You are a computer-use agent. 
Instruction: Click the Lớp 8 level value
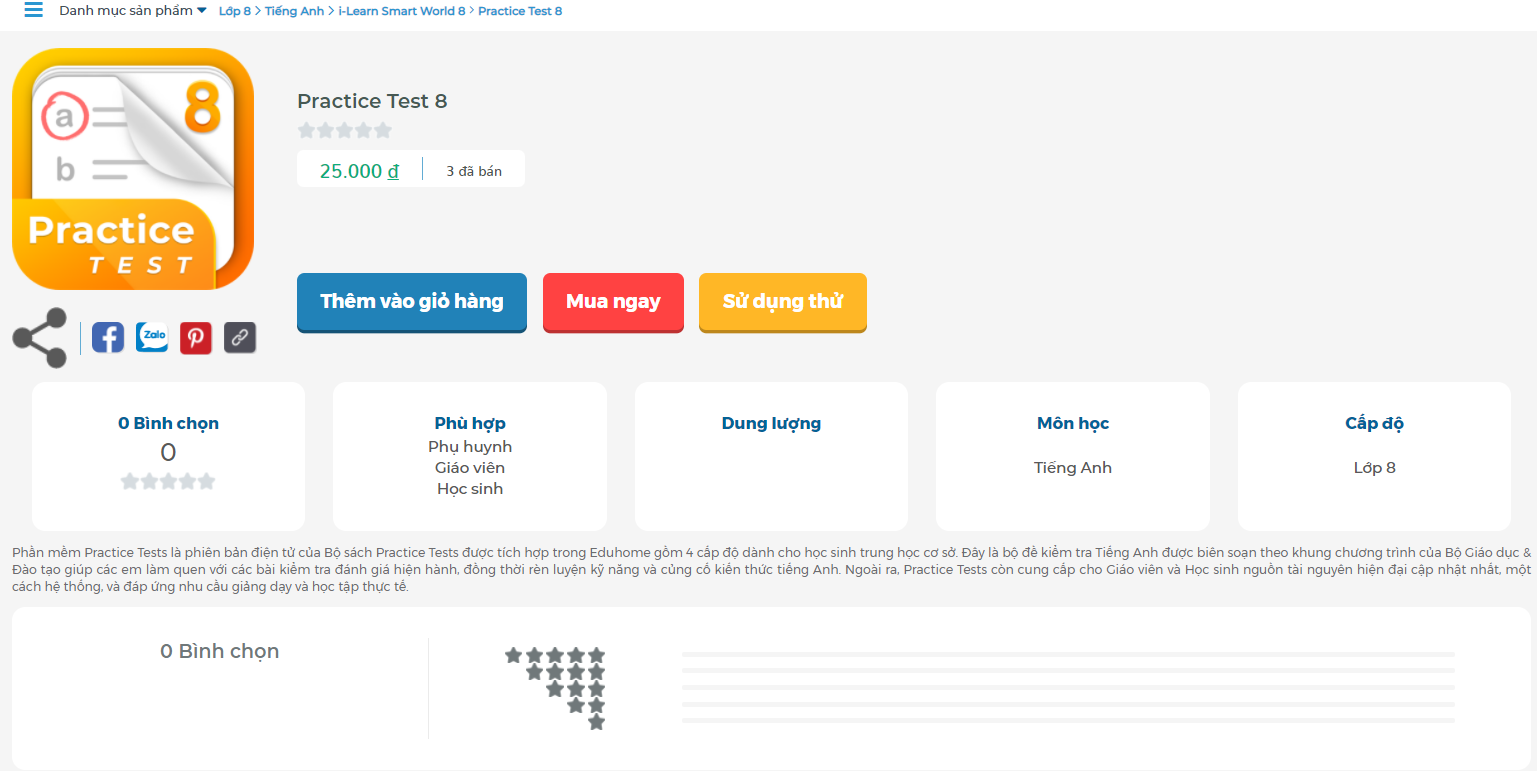click(x=1375, y=467)
